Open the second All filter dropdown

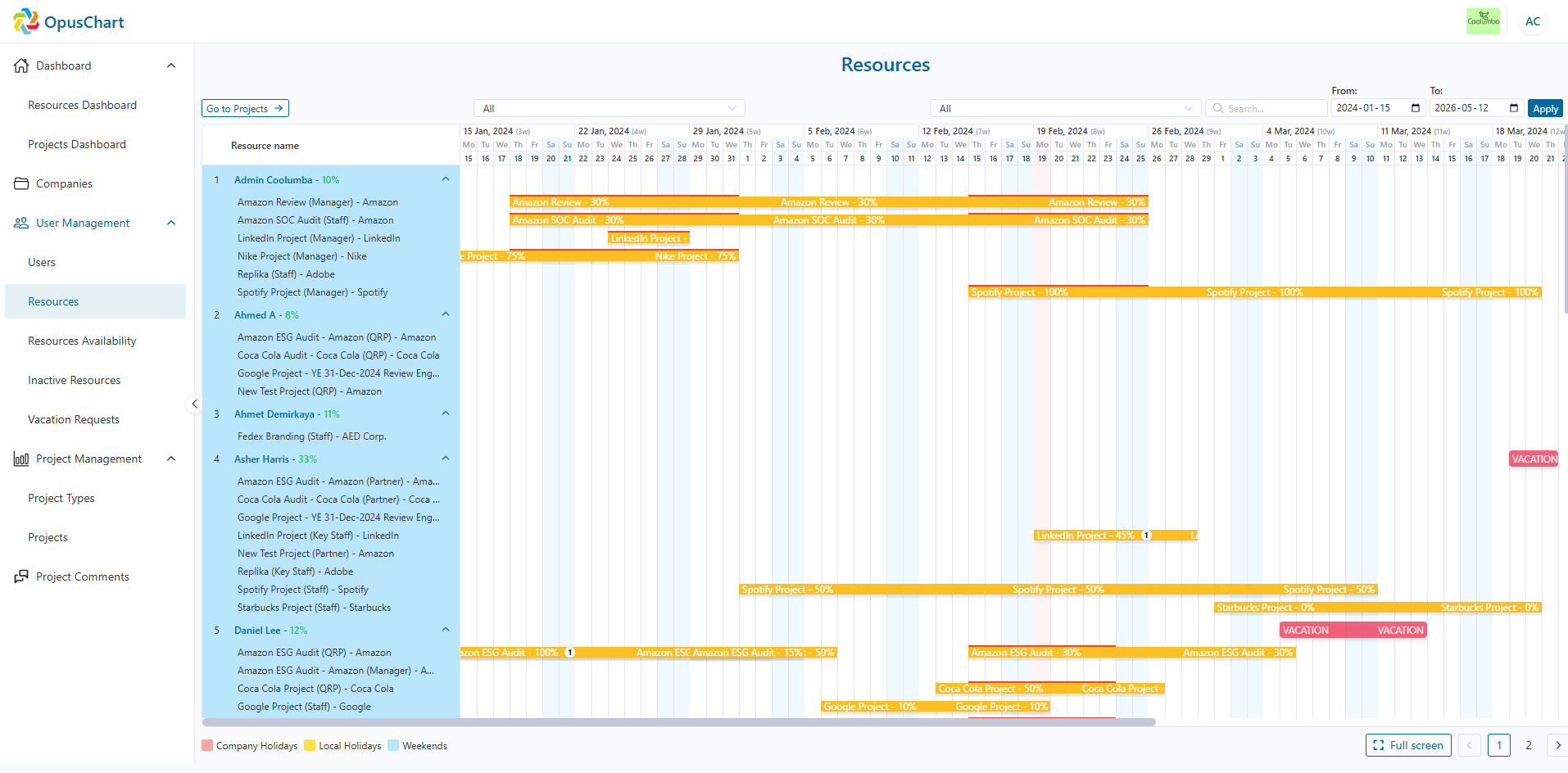click(x=1065, y=108)
